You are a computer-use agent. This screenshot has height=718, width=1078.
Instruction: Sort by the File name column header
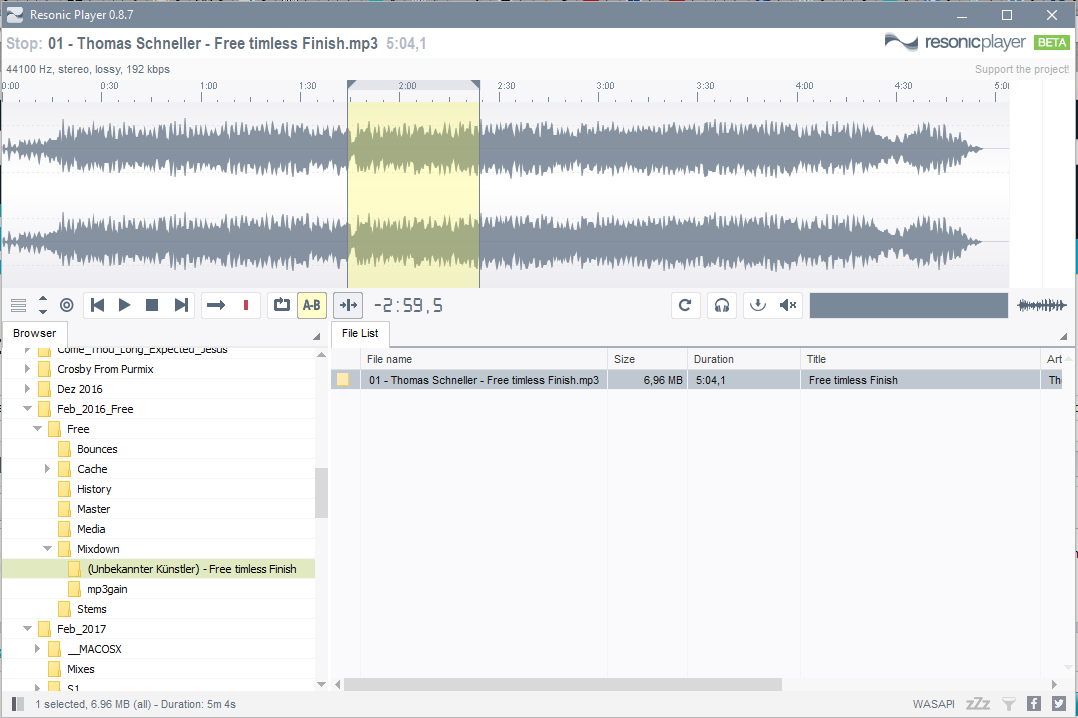tap(484, 359)
